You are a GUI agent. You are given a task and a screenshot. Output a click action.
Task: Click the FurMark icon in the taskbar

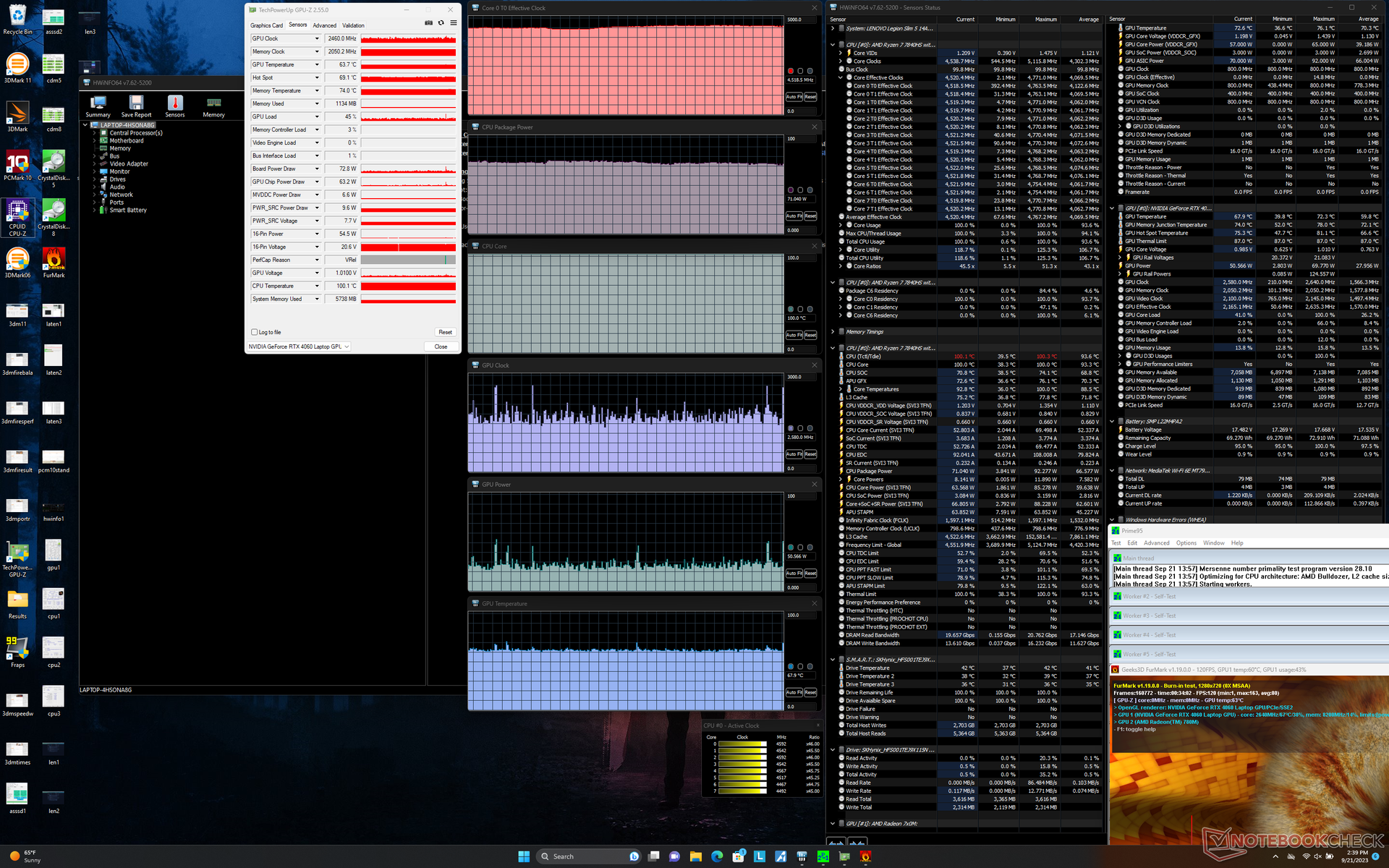pos(865,856)
